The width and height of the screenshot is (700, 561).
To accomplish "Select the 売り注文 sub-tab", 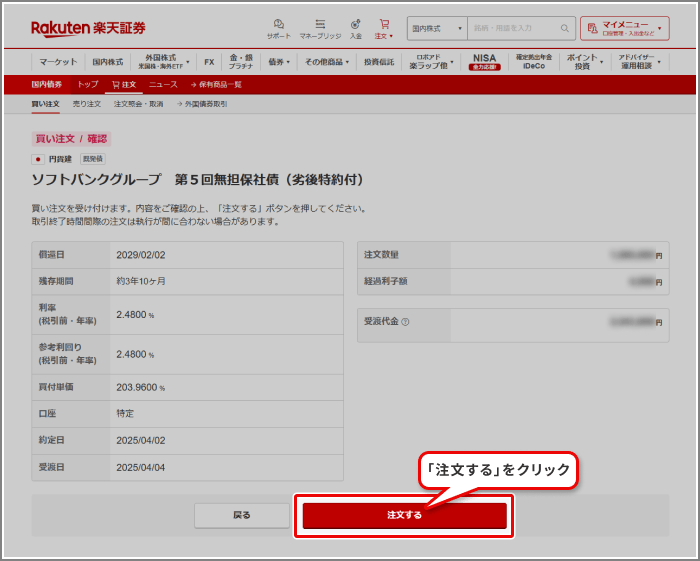I will [87, 104].
